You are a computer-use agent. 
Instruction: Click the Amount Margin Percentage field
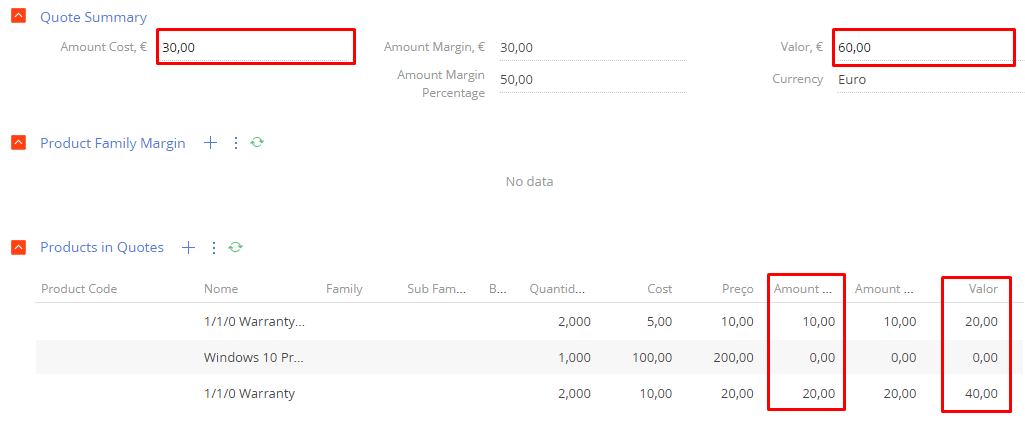[592, 80]
